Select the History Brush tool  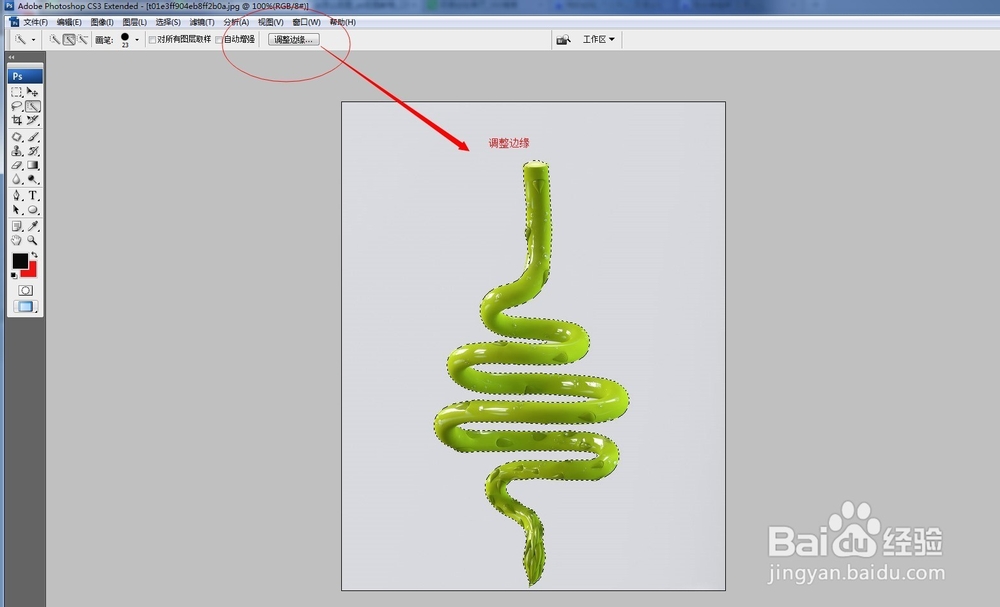(x=33, y=151)
